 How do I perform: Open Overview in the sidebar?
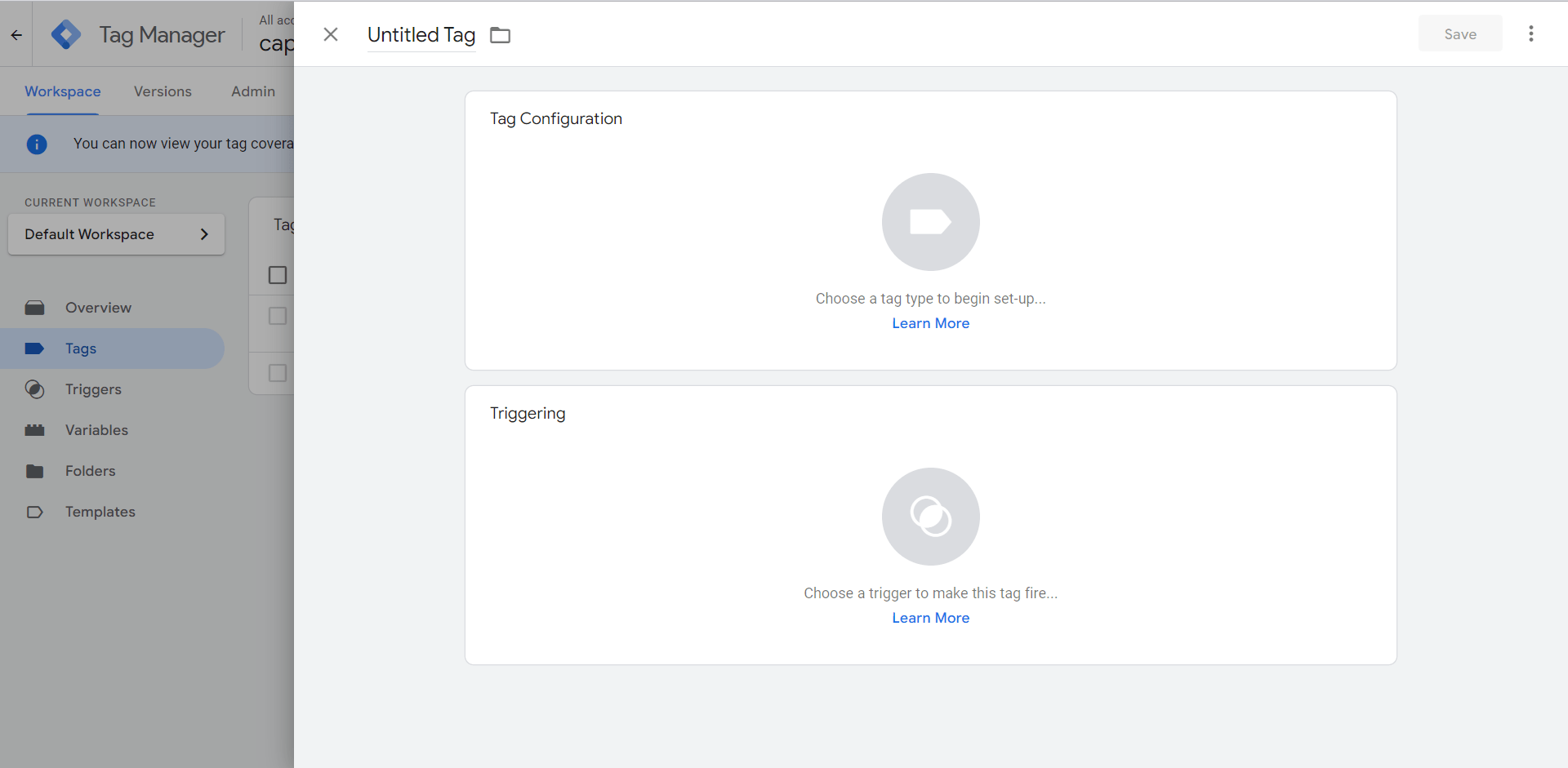pos(112,308)
